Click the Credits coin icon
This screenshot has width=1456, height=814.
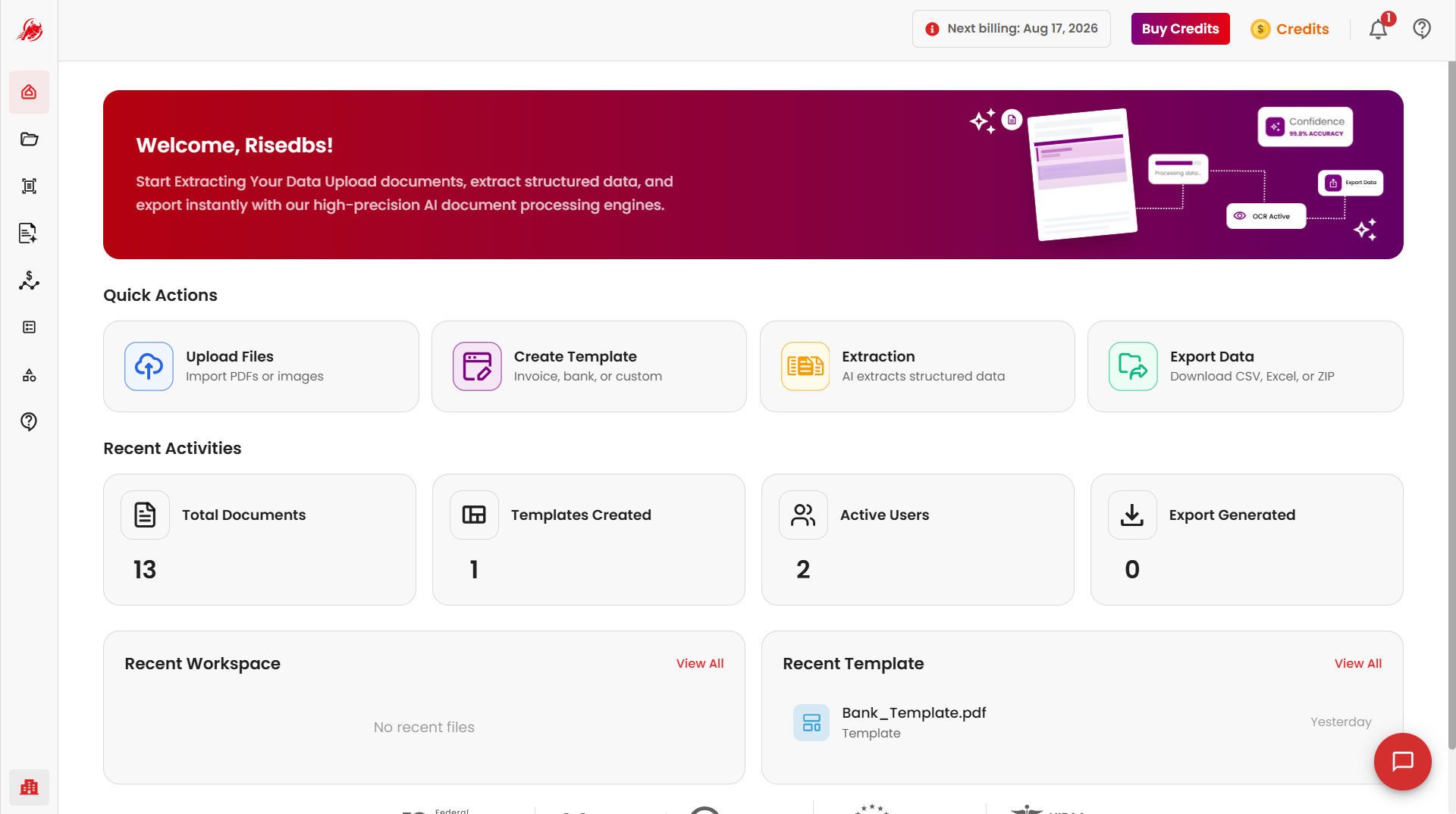point(1260,30)
